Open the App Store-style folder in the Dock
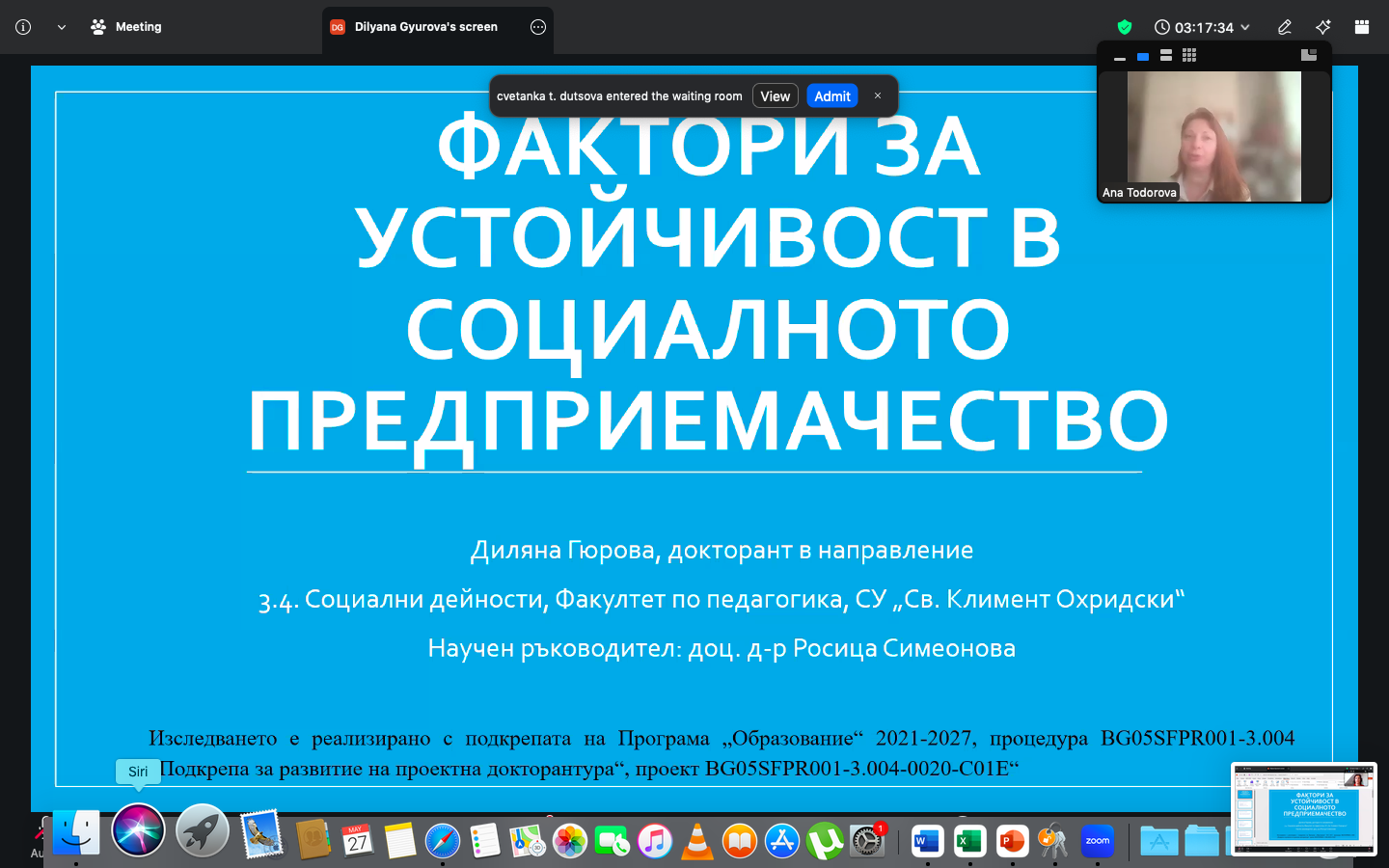Image resolution: width=1389 pixels, height=868 pixels. 1159,841
